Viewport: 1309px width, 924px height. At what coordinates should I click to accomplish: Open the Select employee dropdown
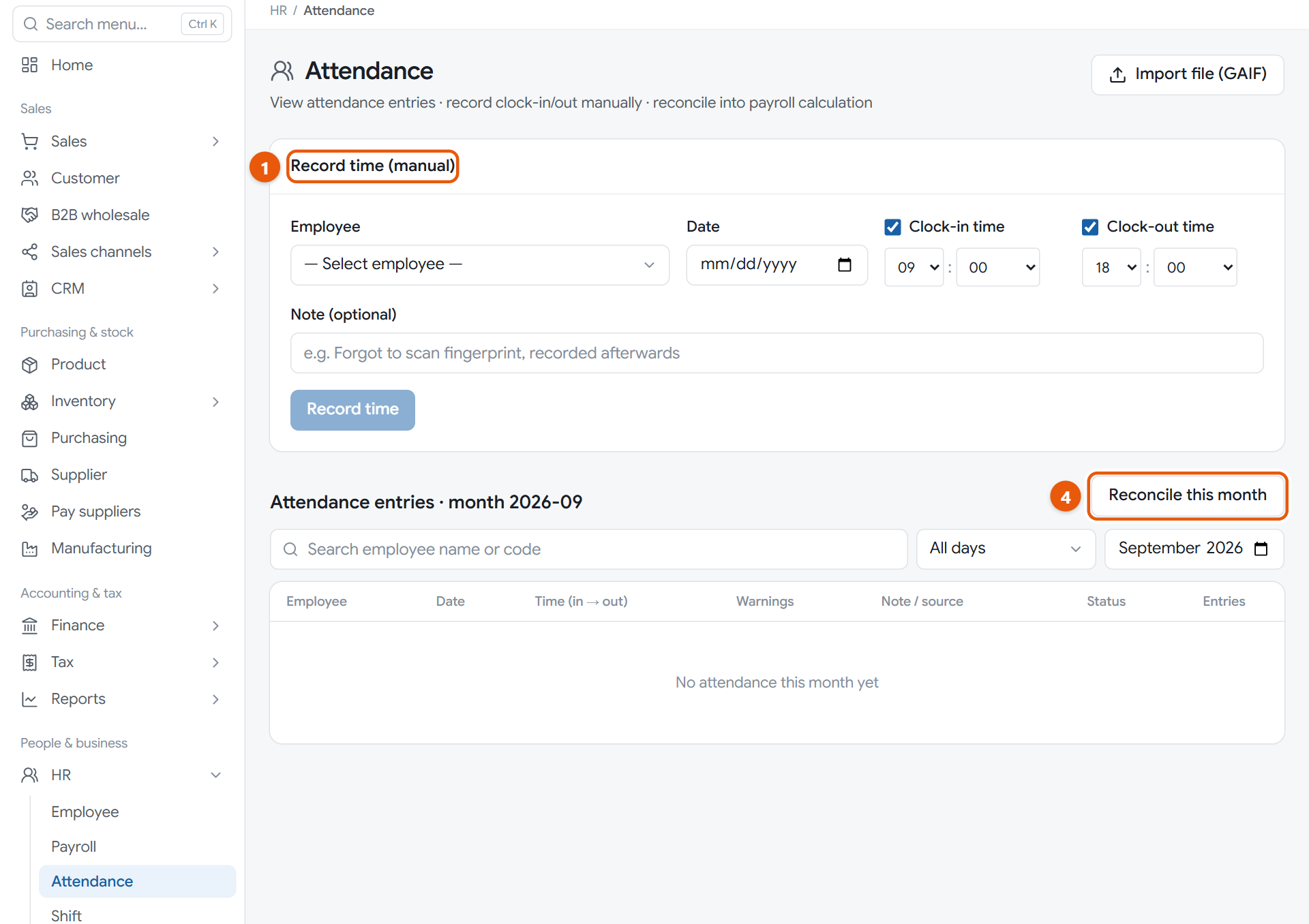click(479, 264)
